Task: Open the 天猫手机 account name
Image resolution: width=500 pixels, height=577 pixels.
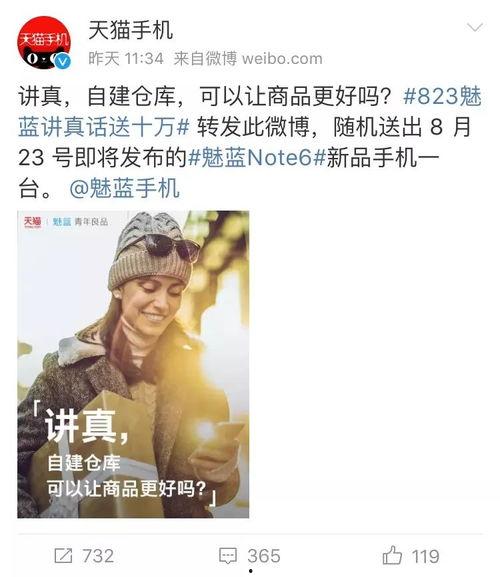Action: (x=131, y=30)
